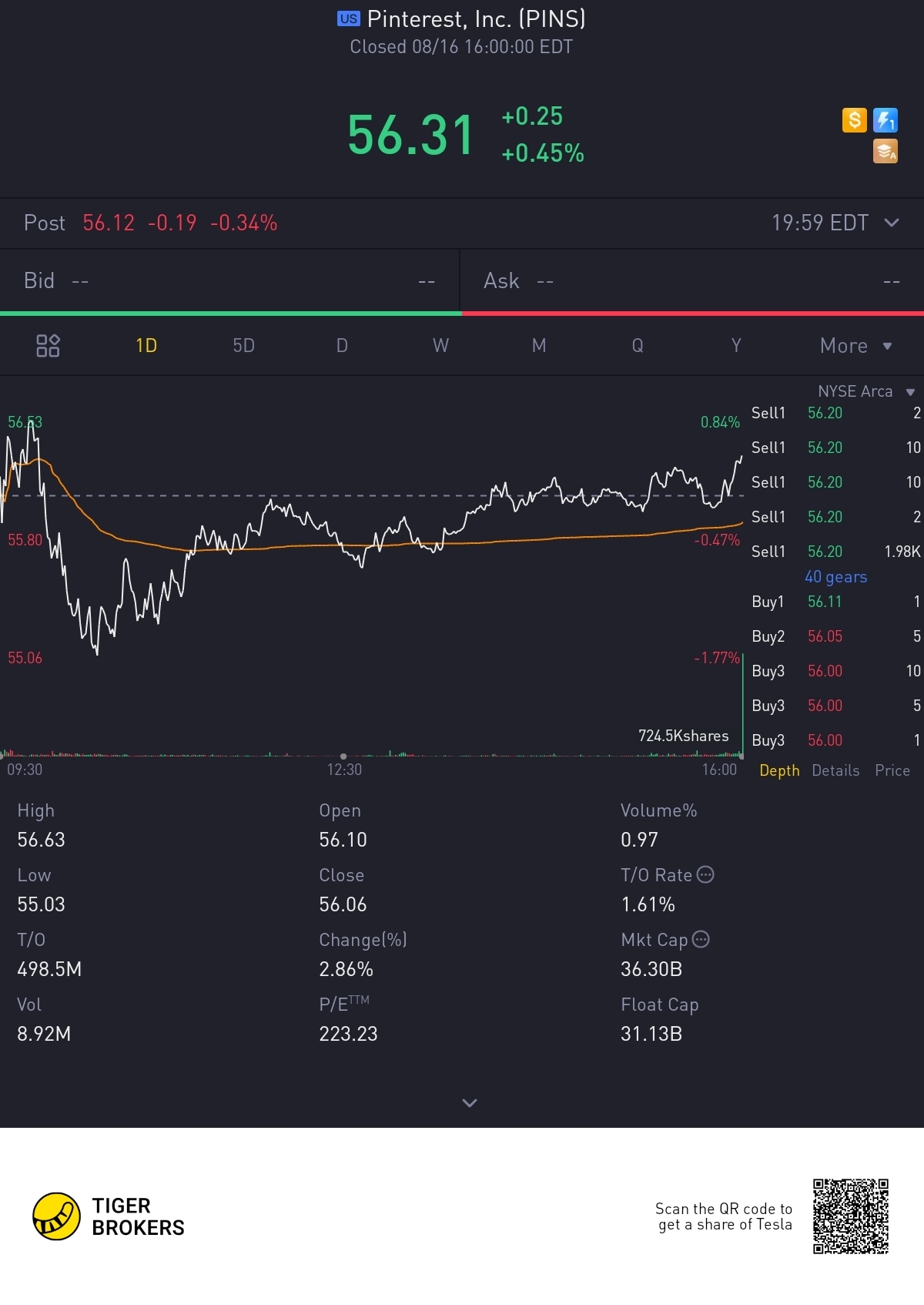The height and width of the screenshot is (1305, 924).
Task: Click the Volume% value 0.97
Action: [x=639, y=840]
